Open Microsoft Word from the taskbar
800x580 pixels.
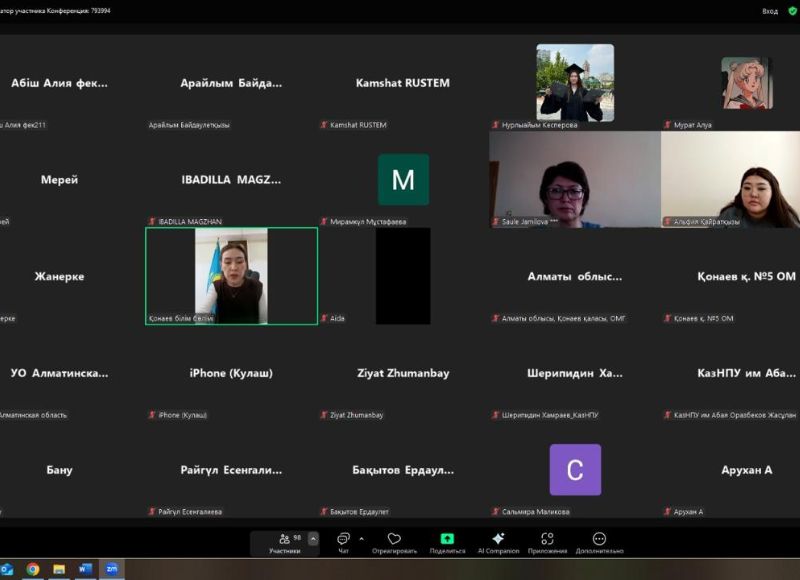pos(85,569)
